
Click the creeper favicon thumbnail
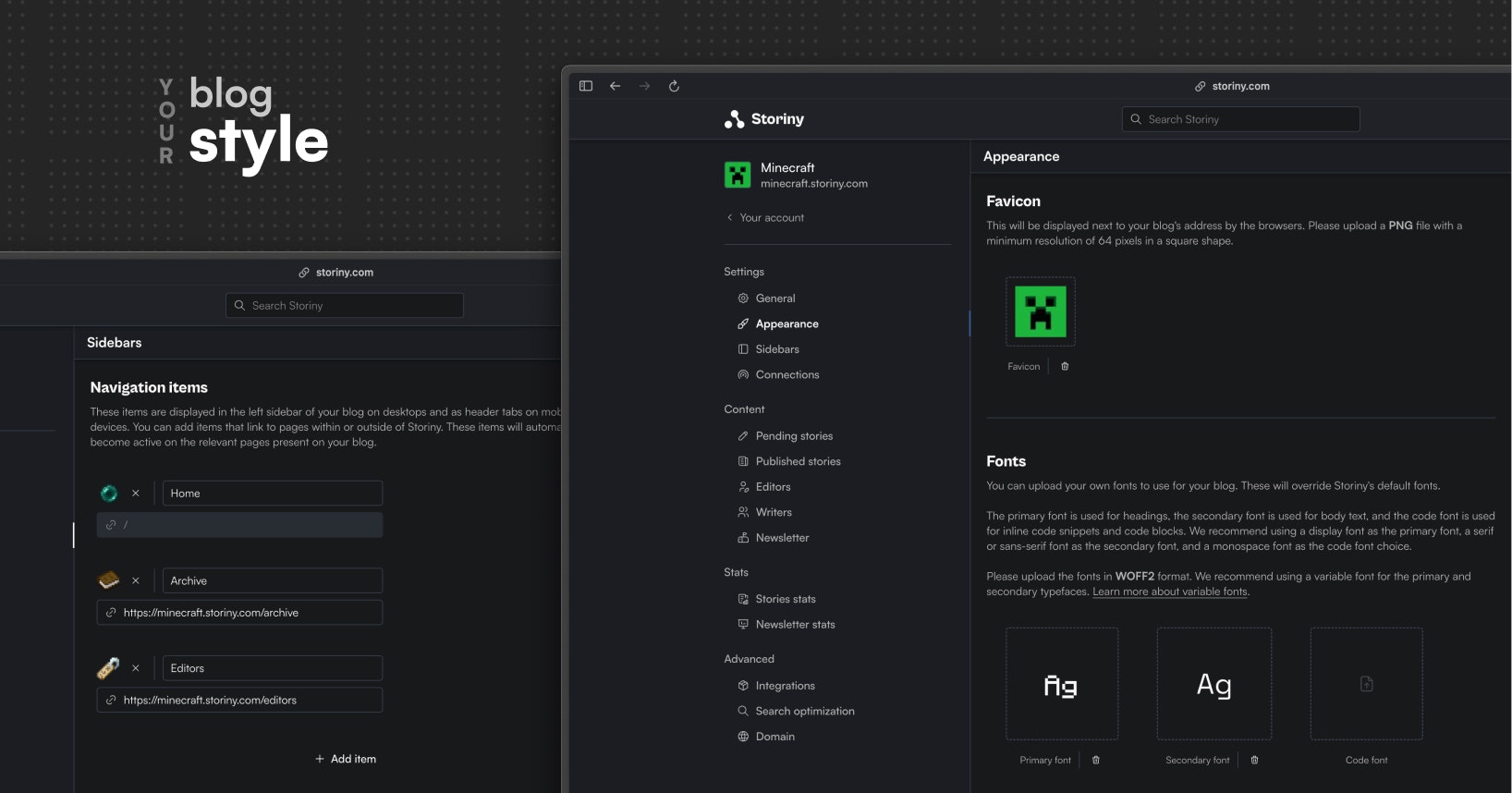point(1041,311)
